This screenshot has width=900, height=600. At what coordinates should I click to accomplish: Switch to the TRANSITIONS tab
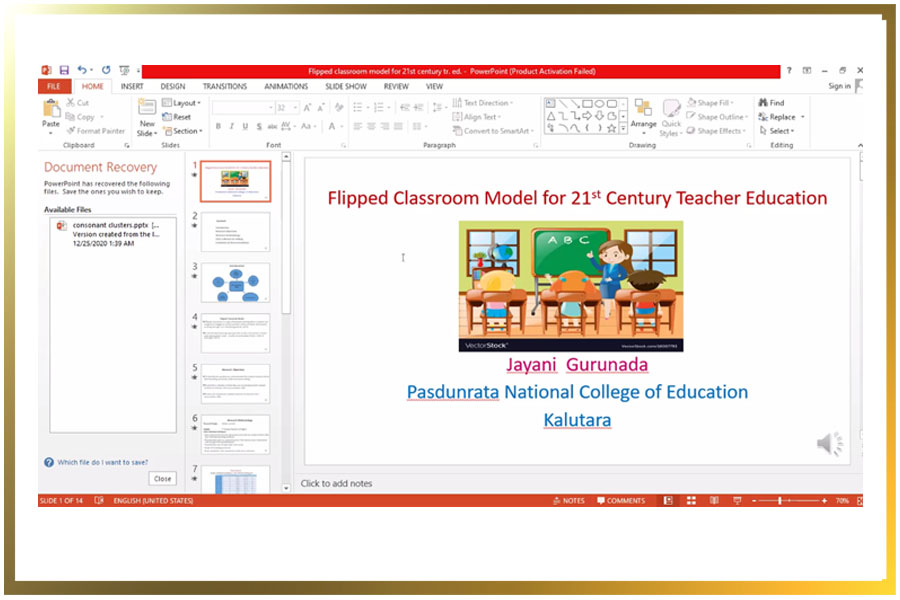tap(224, 86)
